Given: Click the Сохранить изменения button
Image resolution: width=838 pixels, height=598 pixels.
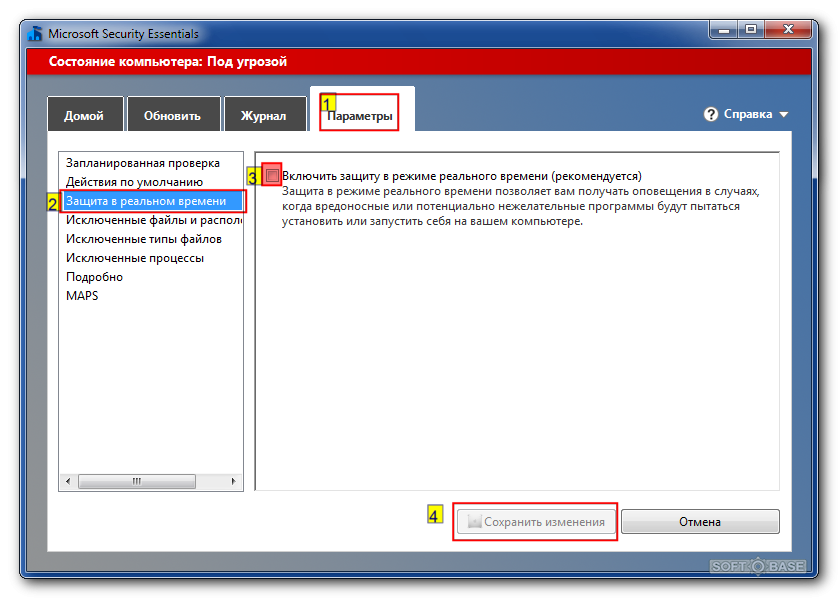Looking at the screenshot, I should 534,520.
